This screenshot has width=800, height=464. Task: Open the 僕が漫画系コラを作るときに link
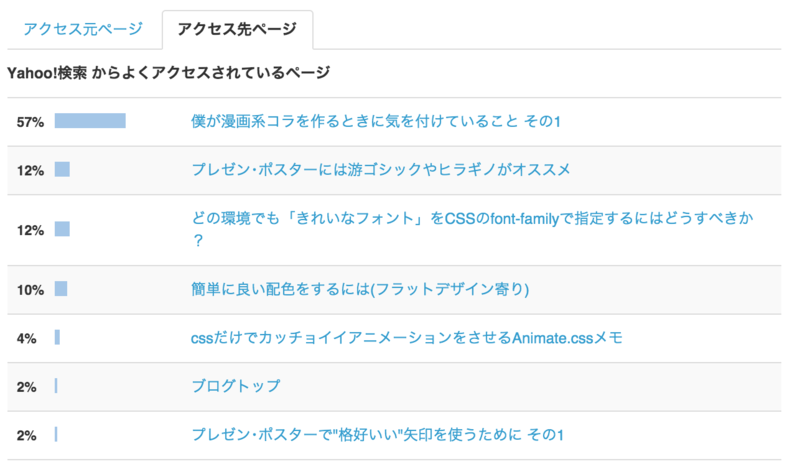tap(375, 122)
